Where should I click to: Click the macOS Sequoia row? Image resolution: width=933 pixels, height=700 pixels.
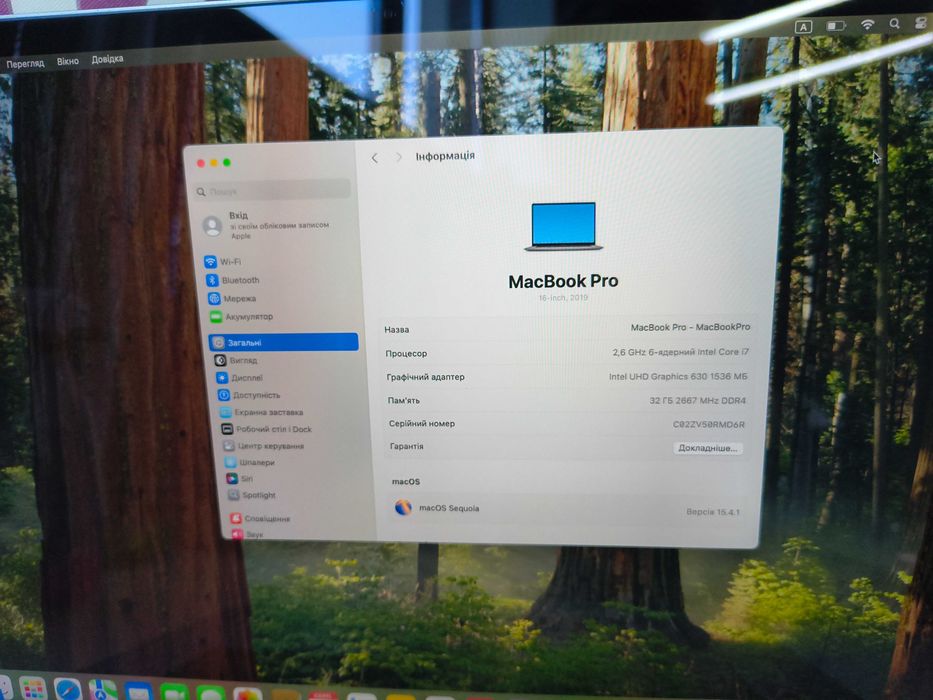(568, 510)
